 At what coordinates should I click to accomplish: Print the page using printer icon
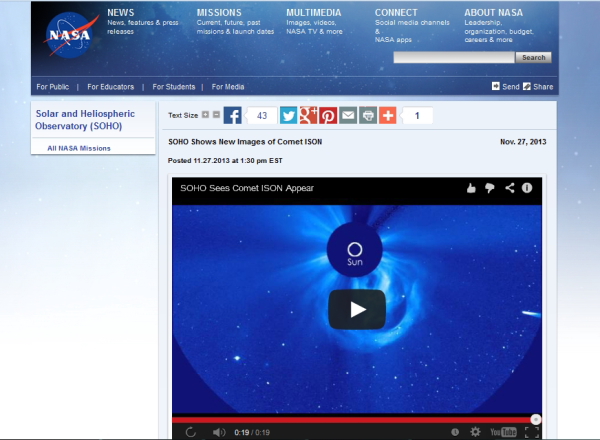point(368,116)
